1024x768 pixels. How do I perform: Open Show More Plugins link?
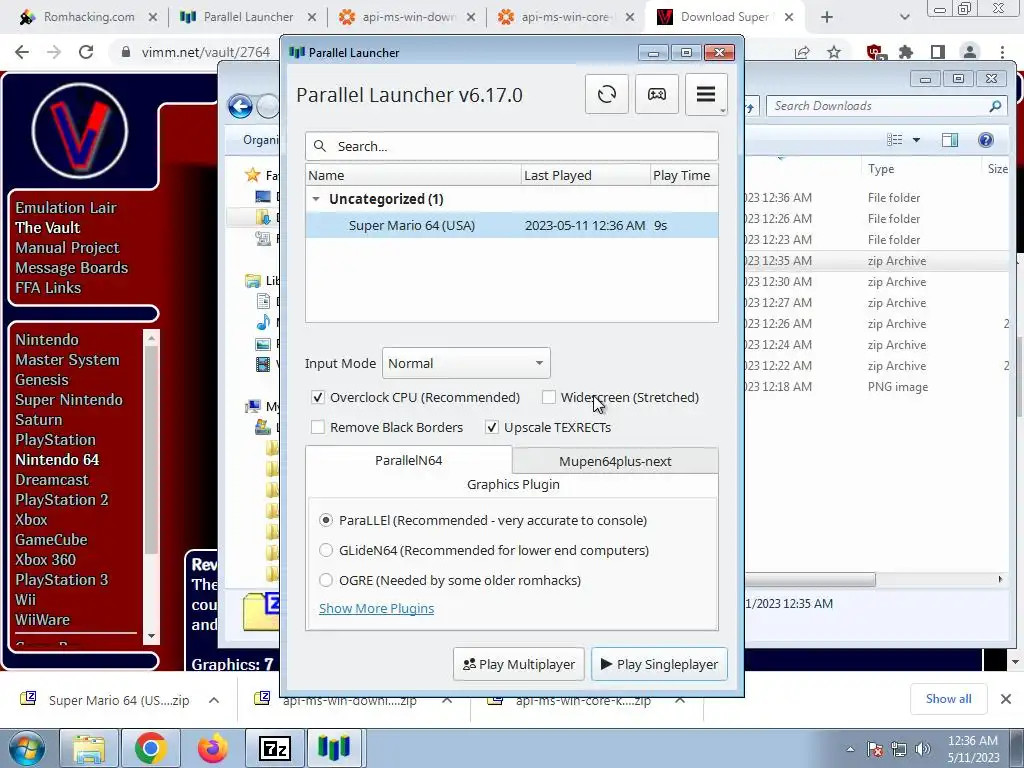click(x=376, y=608)
